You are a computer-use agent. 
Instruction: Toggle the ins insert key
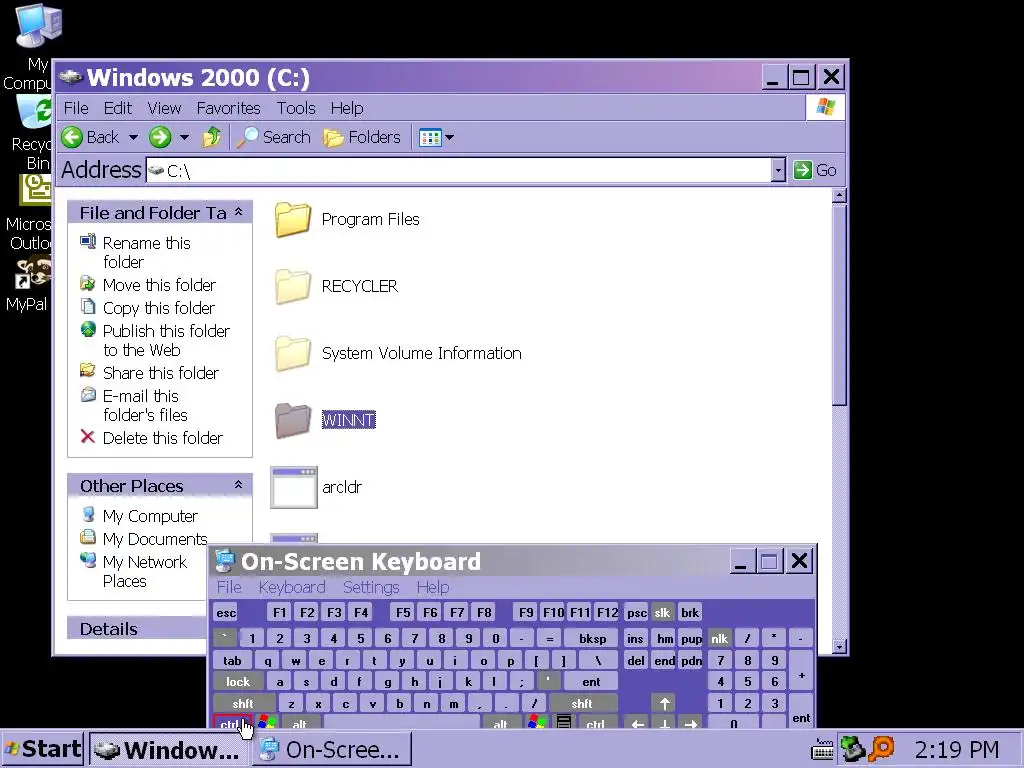[x=635, y=639]
